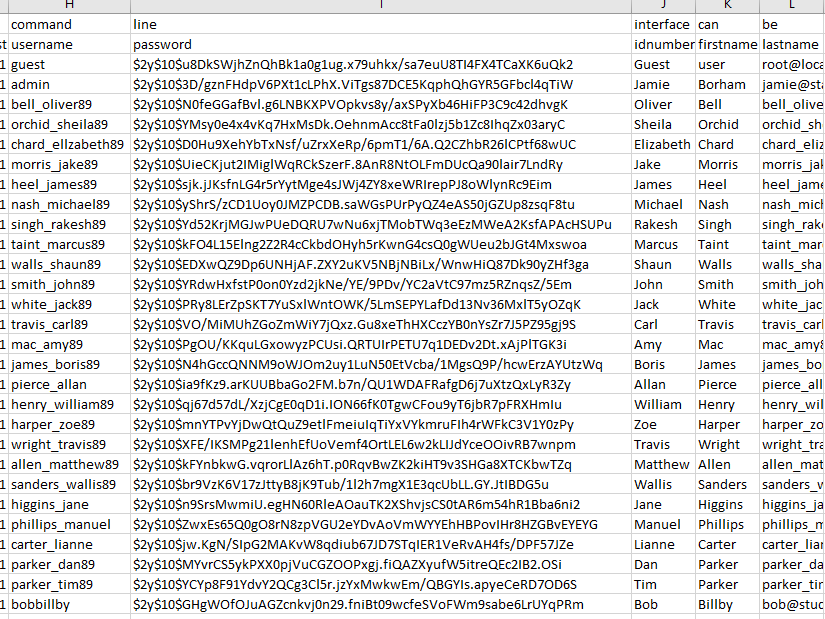Select the 'firstname' header cell
This screenshot has height=619, width=825.
coord(727,44)
